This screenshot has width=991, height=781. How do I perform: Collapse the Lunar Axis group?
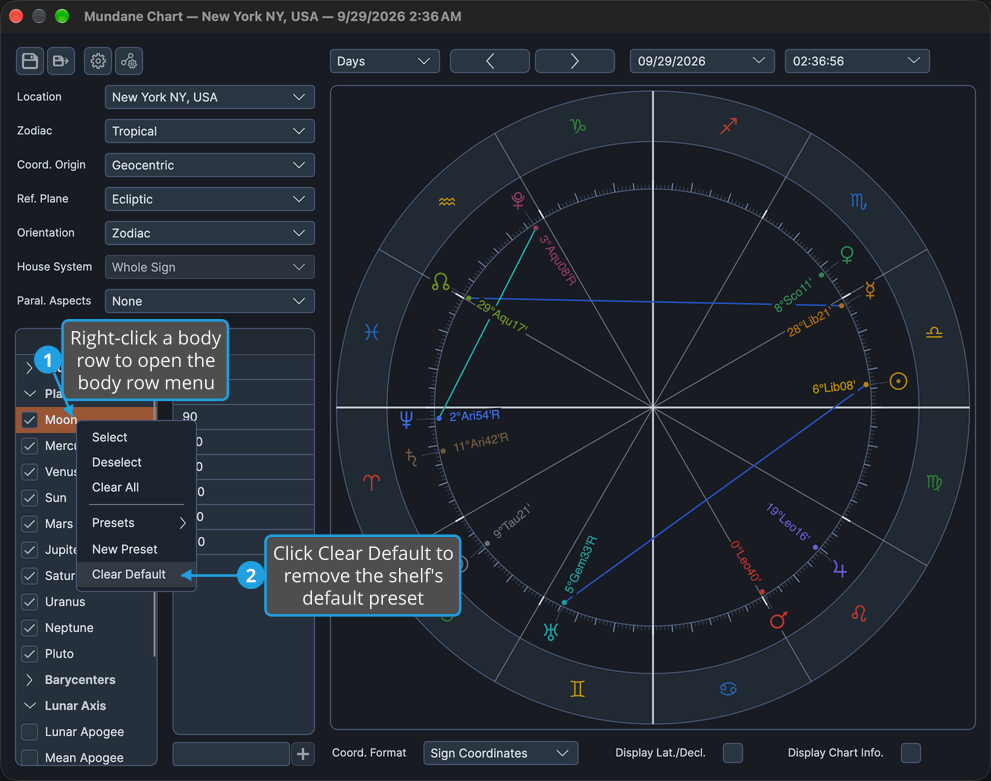[29, 706]
